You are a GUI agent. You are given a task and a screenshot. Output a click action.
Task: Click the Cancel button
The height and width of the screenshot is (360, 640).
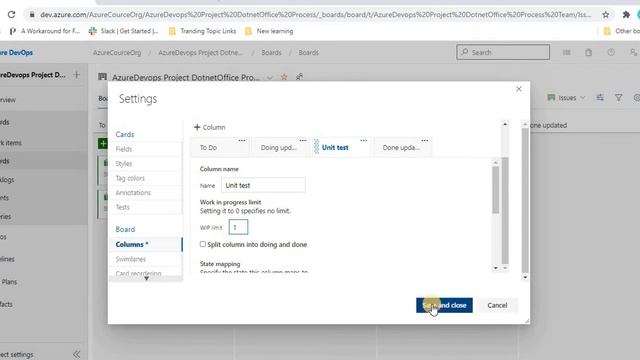click(x=497, y=305)
